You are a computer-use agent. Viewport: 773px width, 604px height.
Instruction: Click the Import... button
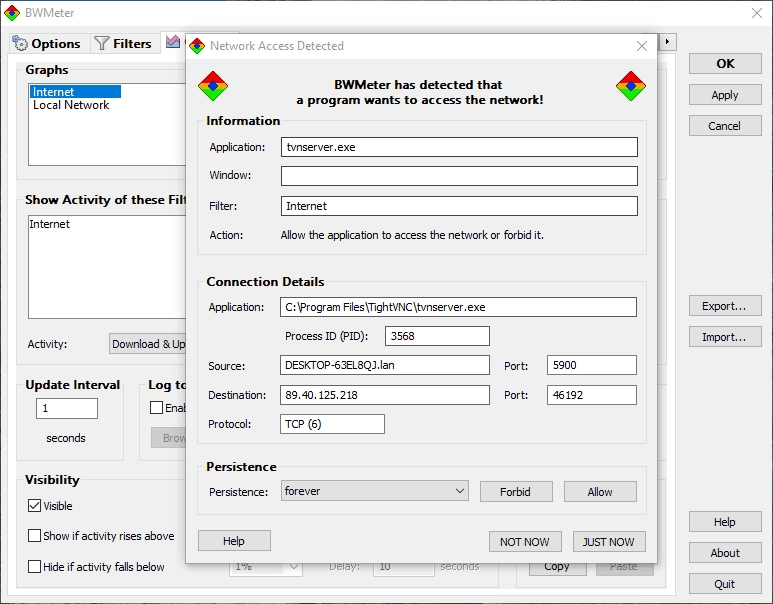coord(725,337)
